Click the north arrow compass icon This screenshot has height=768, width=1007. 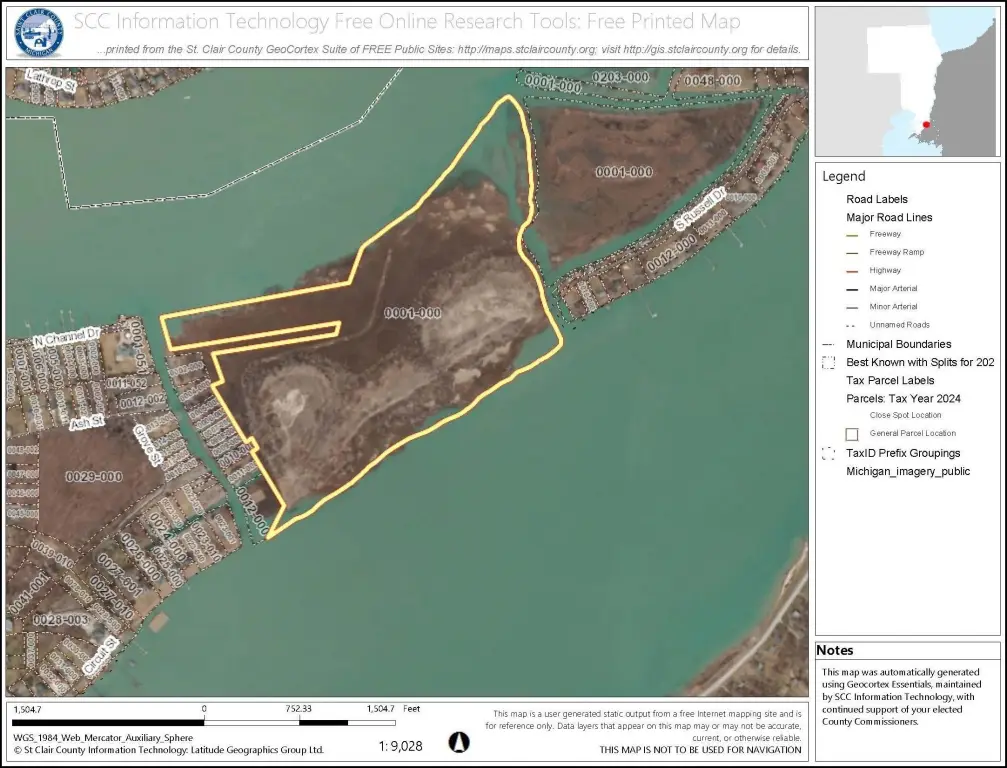click(x=458, y=743)
